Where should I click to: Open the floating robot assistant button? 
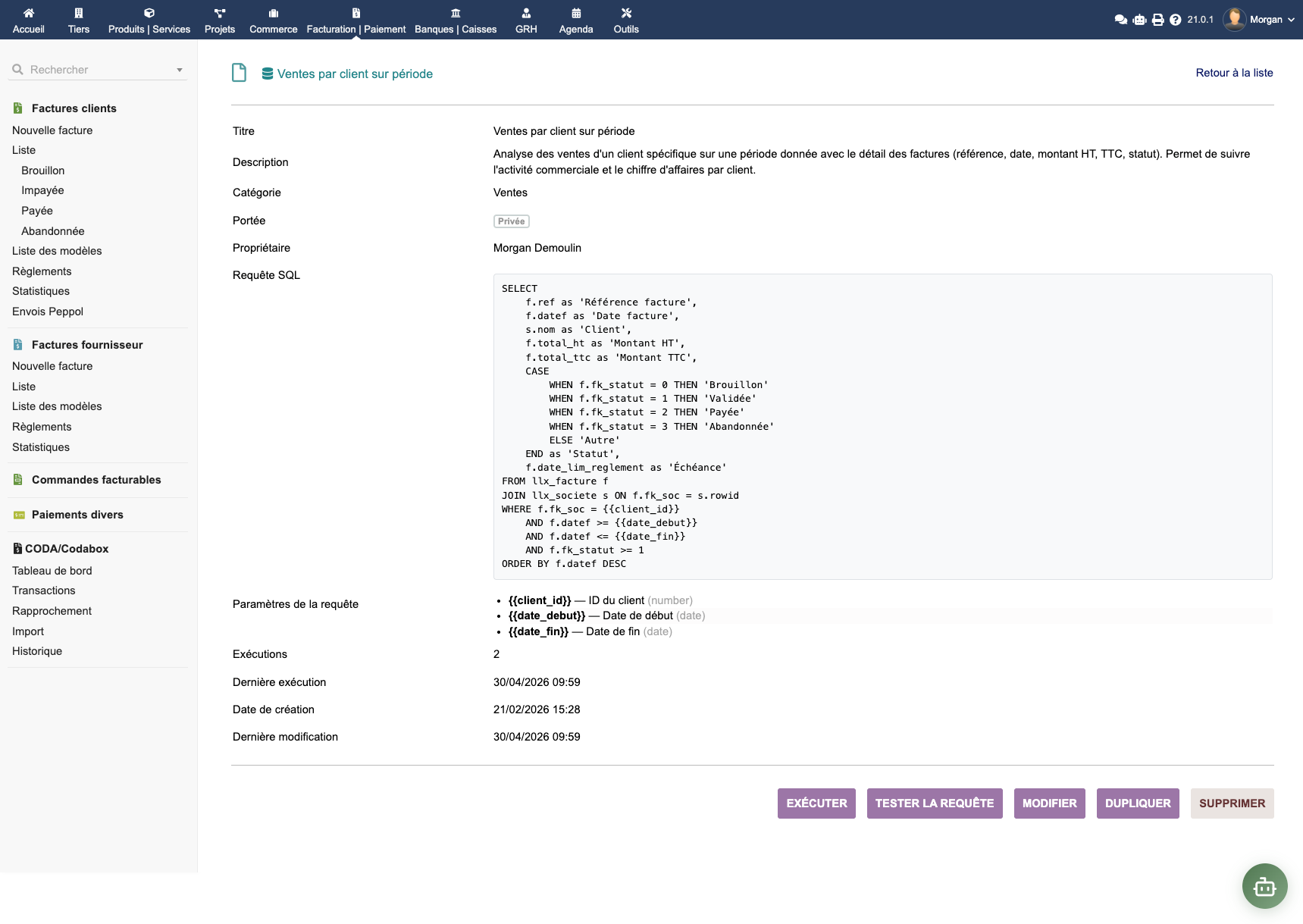1264,885
